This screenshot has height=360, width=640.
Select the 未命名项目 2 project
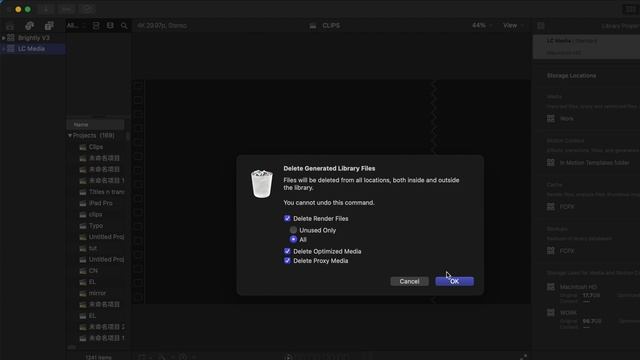pos(107,327)
